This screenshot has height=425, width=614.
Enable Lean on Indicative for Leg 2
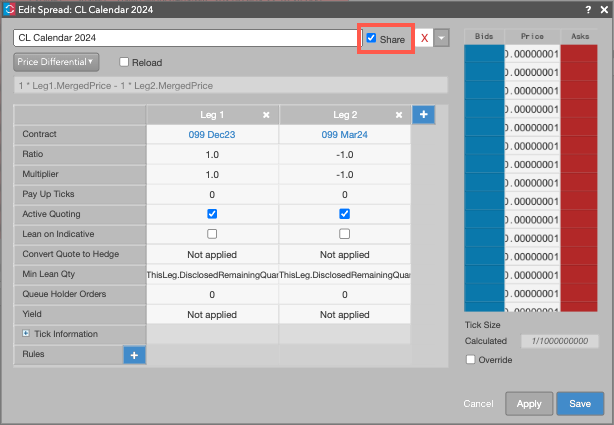point(344,234)
